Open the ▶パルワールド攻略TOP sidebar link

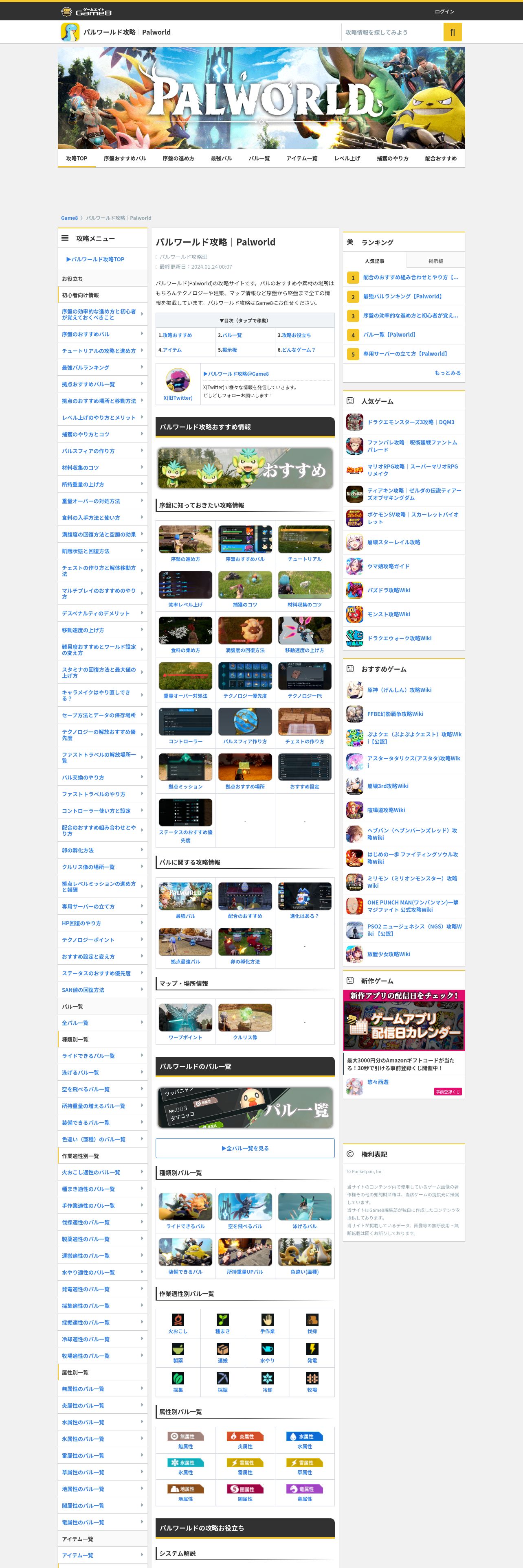[95, 259]
